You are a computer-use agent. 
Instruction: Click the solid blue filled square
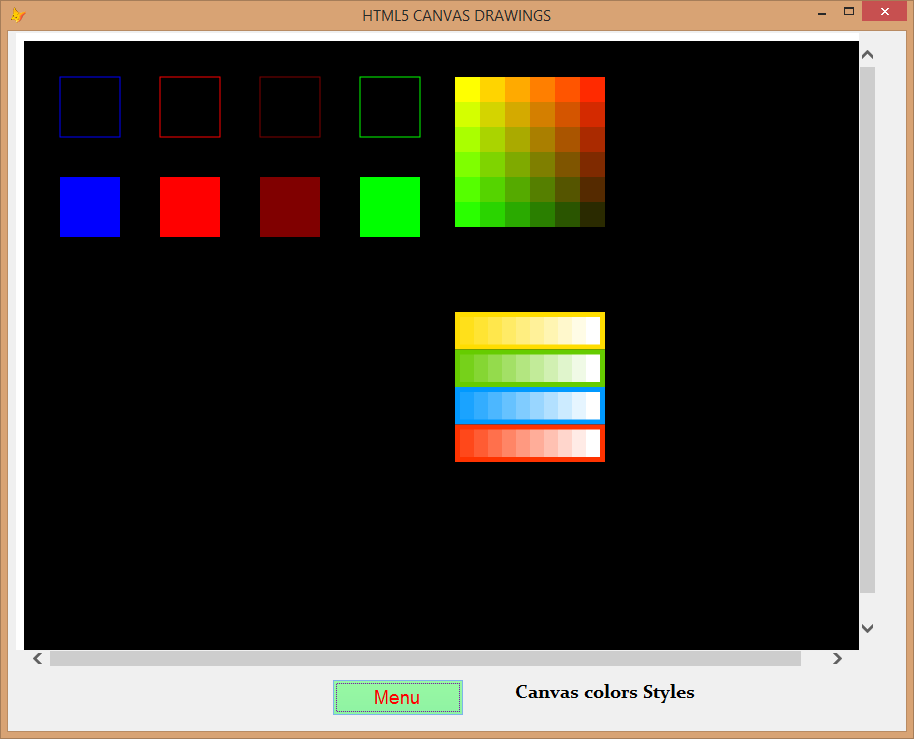[x=90, y=207]
